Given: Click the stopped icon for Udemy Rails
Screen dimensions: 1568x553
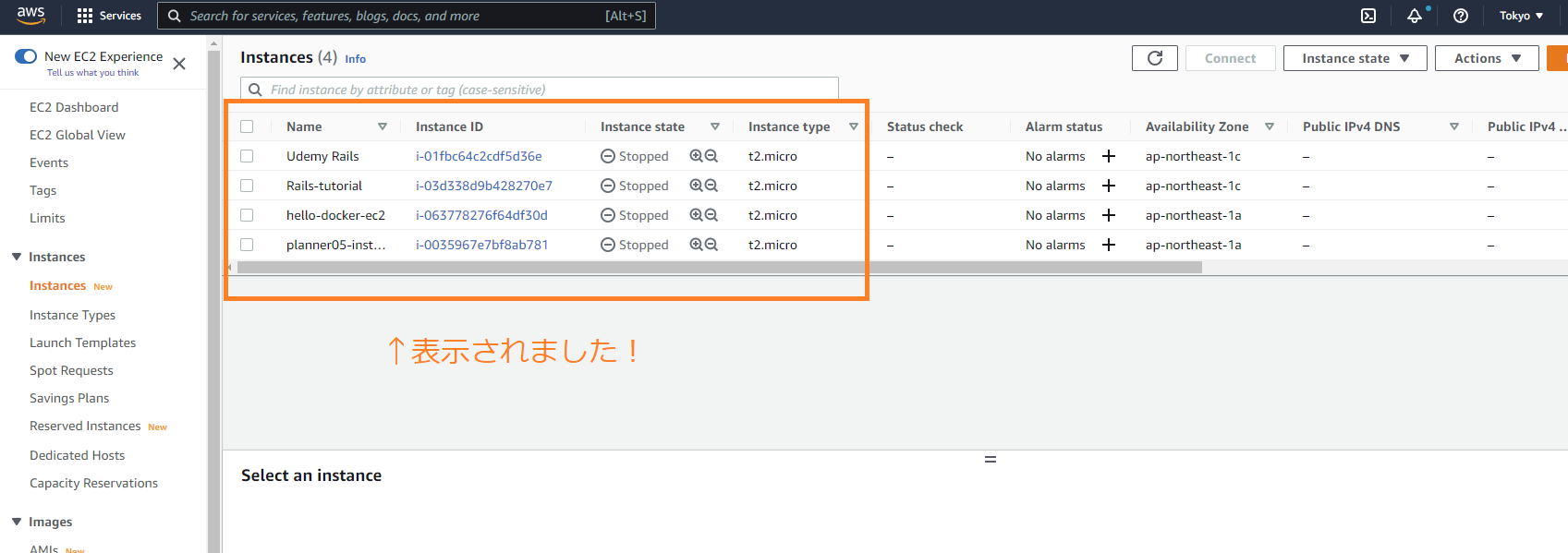Looking at the screenshot, I should point(608,156).
